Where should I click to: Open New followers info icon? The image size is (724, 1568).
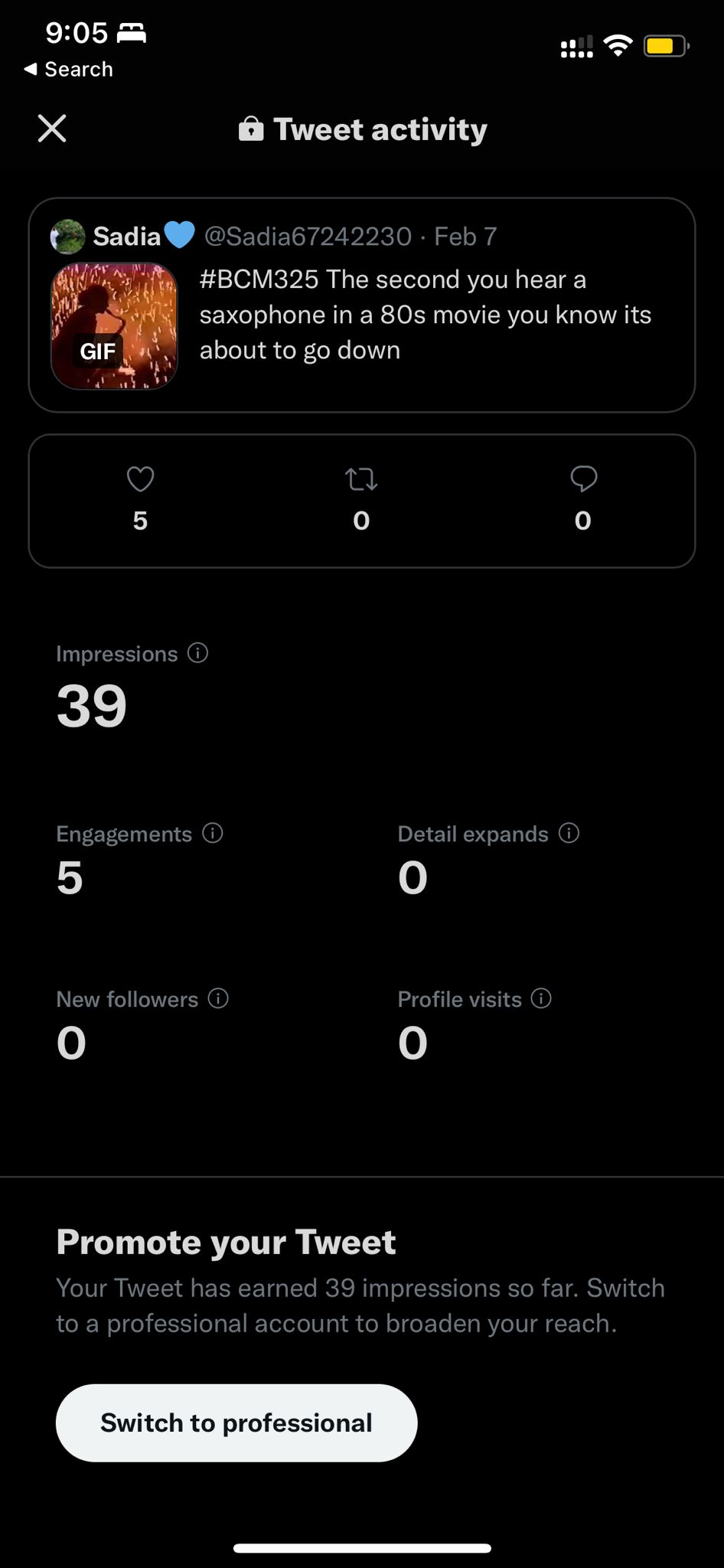(218, 998)
